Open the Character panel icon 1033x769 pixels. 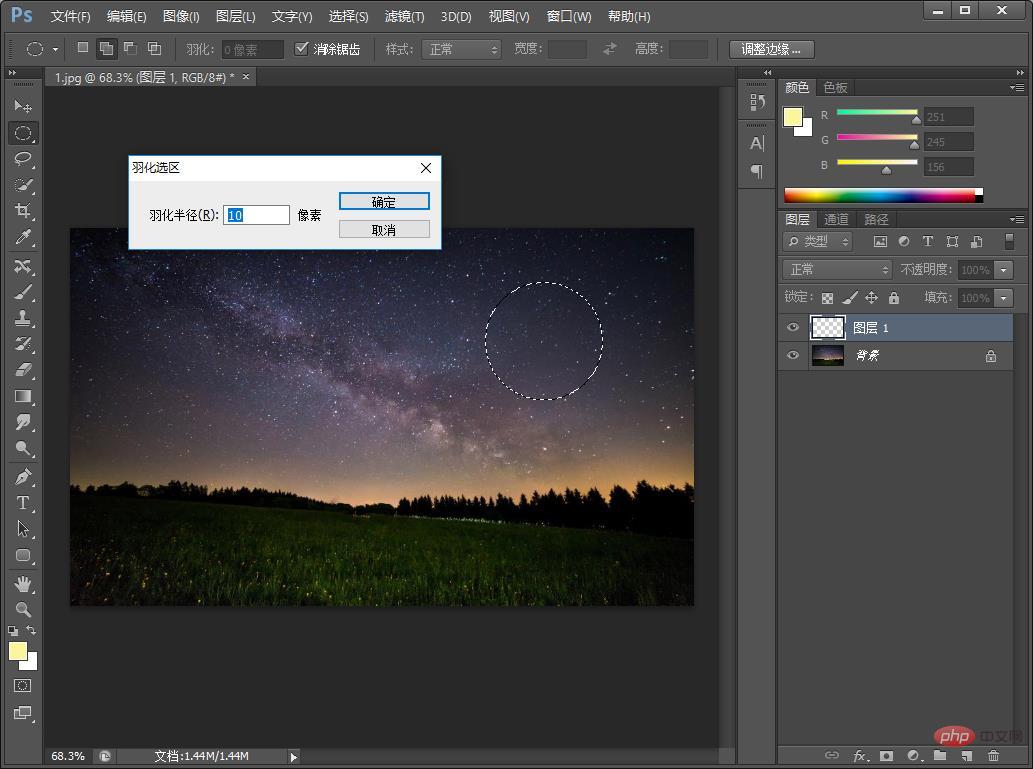click(x=757, y=143)
